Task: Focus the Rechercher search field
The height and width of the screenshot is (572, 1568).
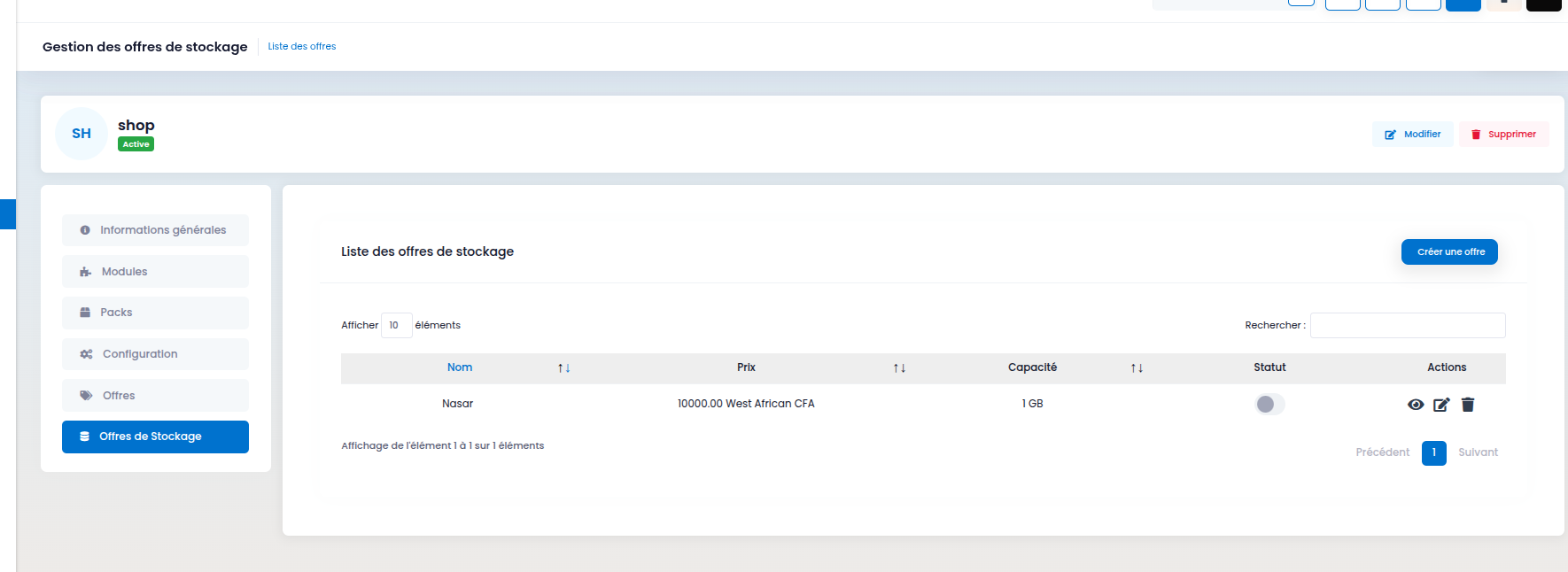Action: click(x=1408, y=325)
